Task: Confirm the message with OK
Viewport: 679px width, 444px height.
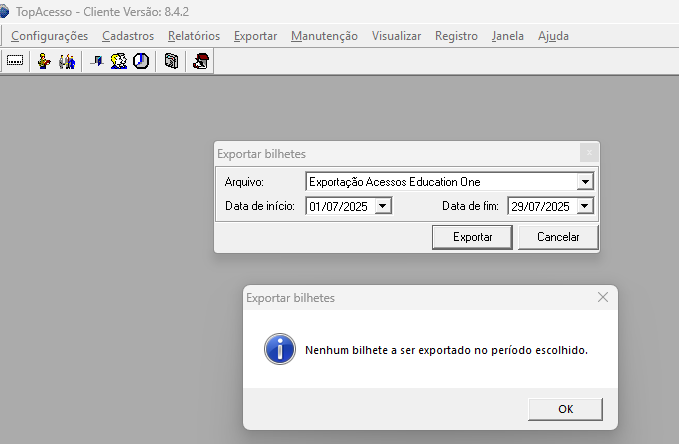Action: click(566, 409)
